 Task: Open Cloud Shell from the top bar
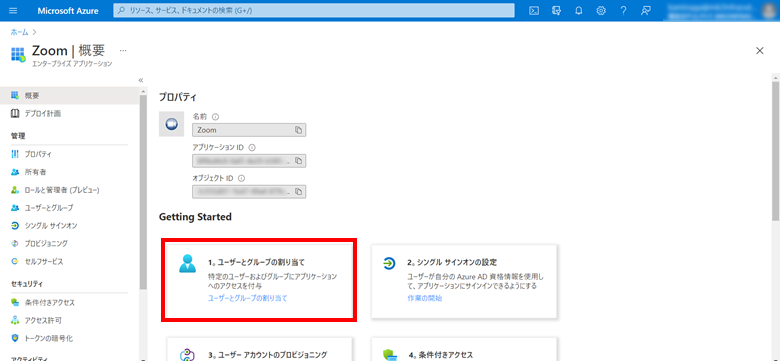pyautogui.click(x=534, y=10)
